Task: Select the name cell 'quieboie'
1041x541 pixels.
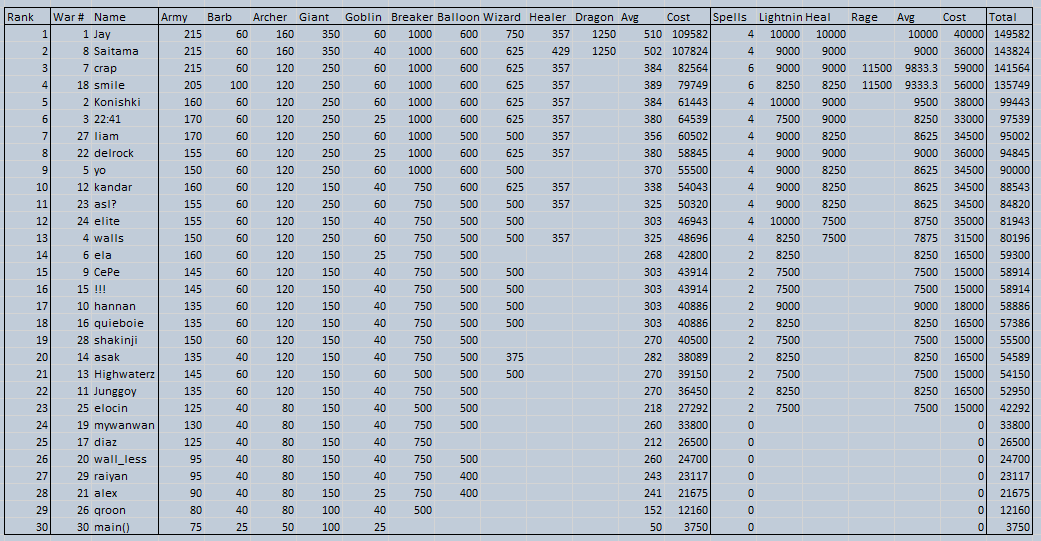Action: pos(118,323)
